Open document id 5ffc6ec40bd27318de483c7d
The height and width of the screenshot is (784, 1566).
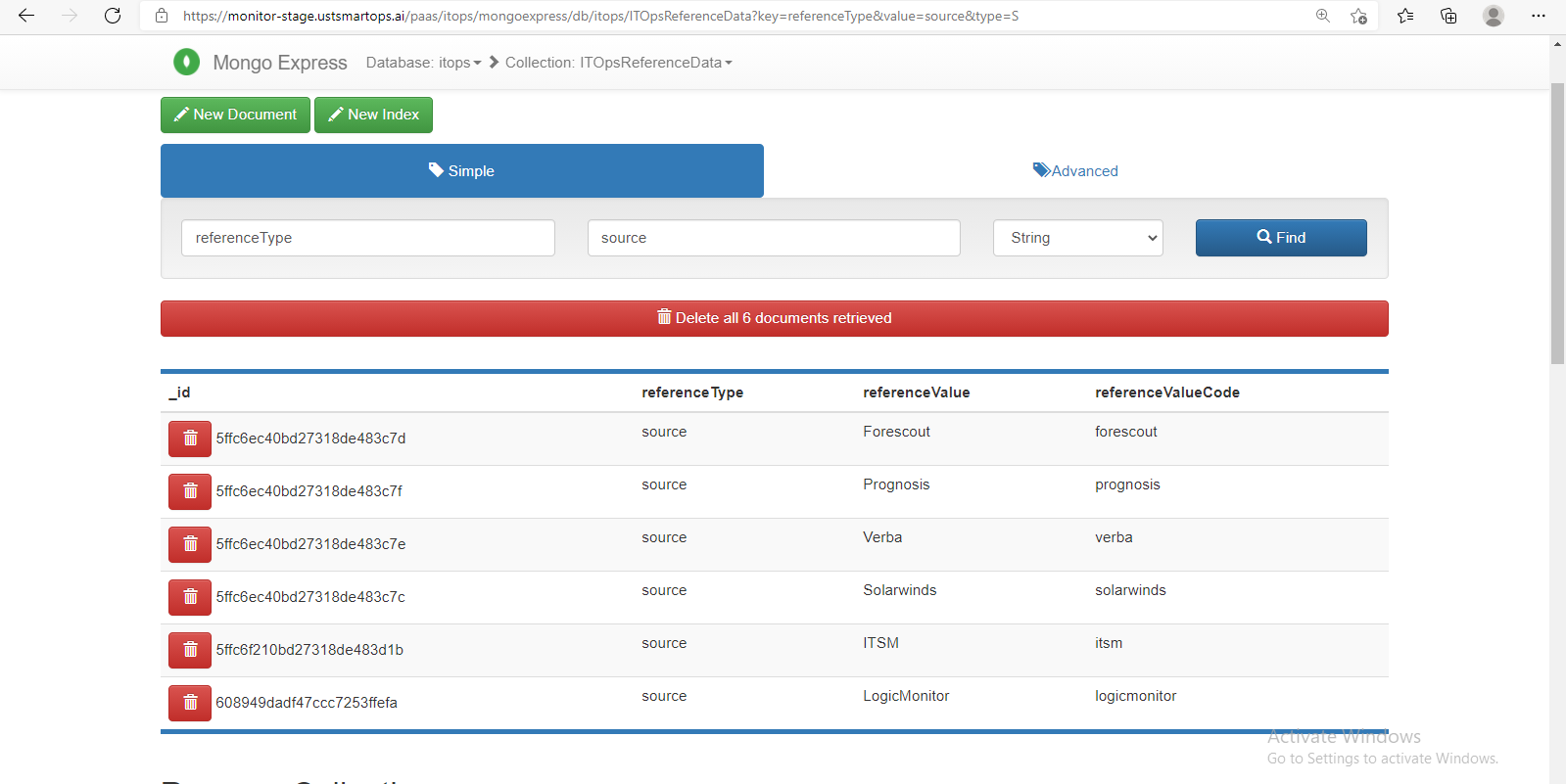(x=310, y=438)
